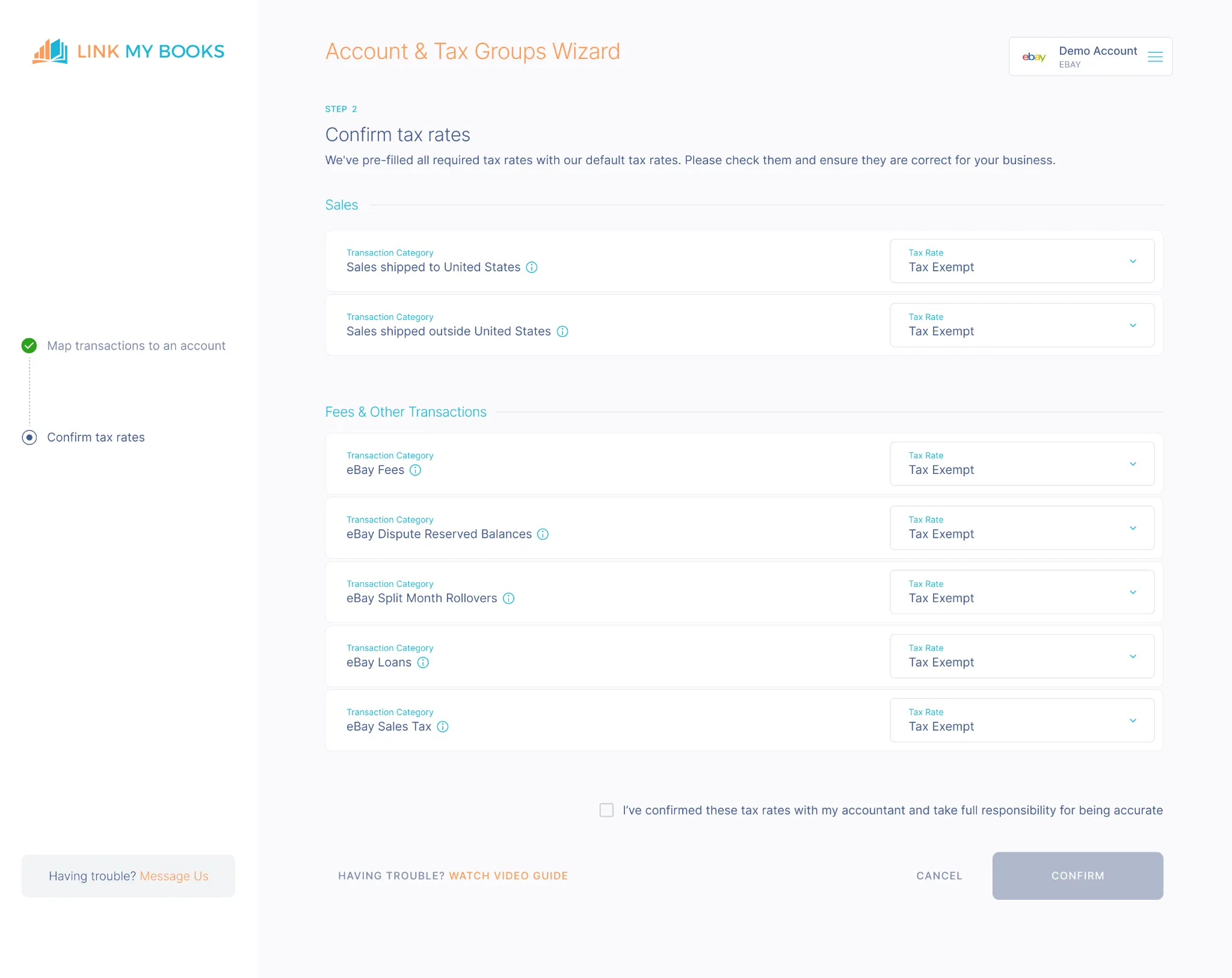Show info icon next to eBay Sales Tax
Image resolution: width=1232 pixels, height=978 pixels.
point(443,727)
